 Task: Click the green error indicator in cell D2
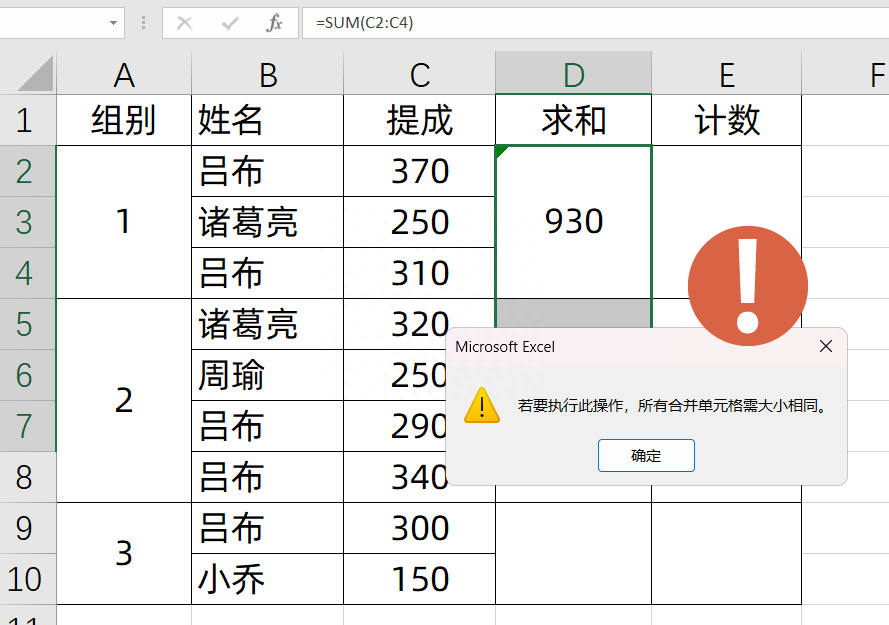(501, 151)
